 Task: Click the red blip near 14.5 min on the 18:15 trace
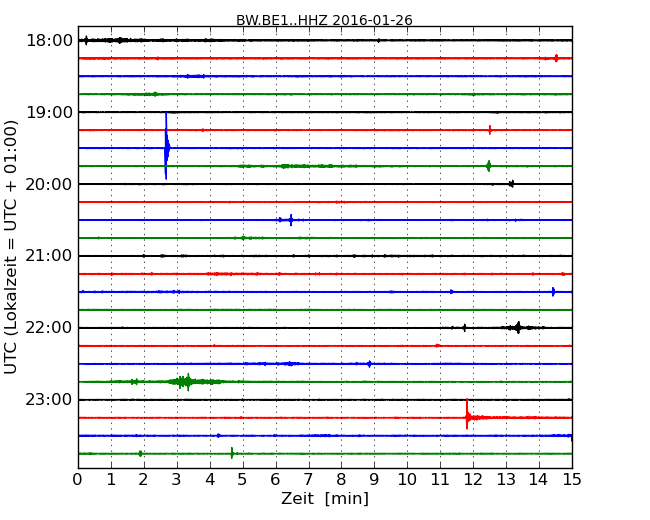556,58
